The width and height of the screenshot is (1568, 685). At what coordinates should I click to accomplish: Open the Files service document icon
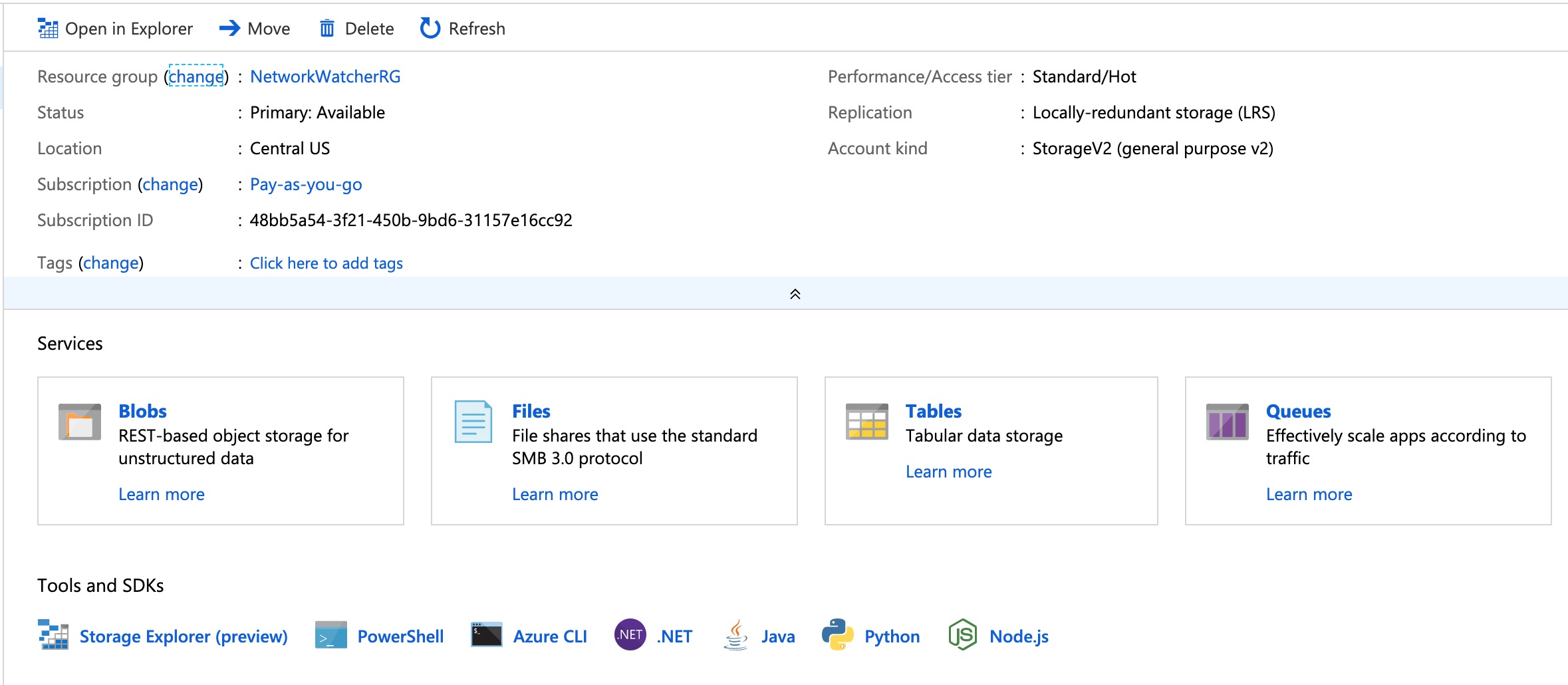click(x=473, y=422)
